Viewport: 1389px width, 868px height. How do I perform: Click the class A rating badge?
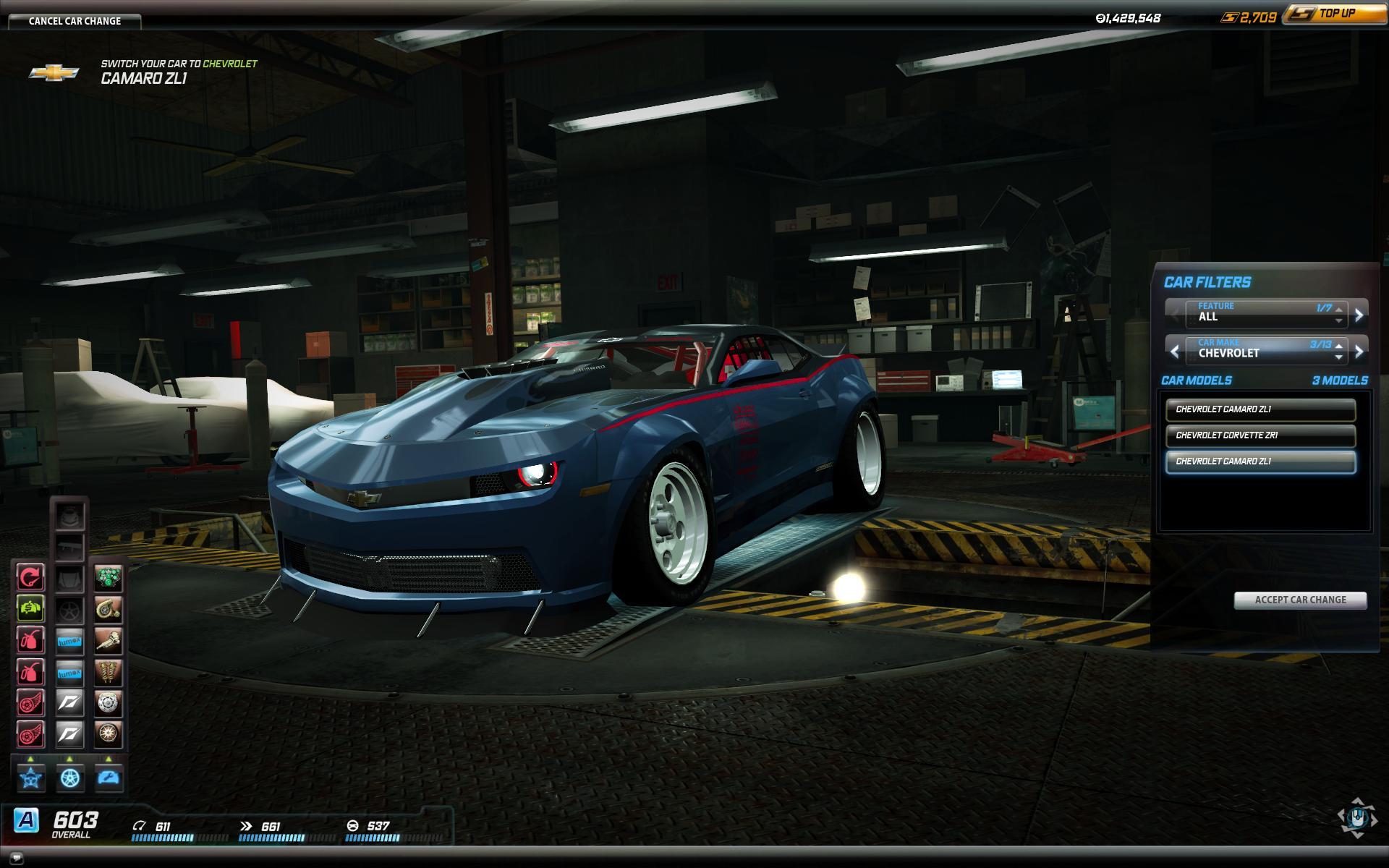coord(27,820)
